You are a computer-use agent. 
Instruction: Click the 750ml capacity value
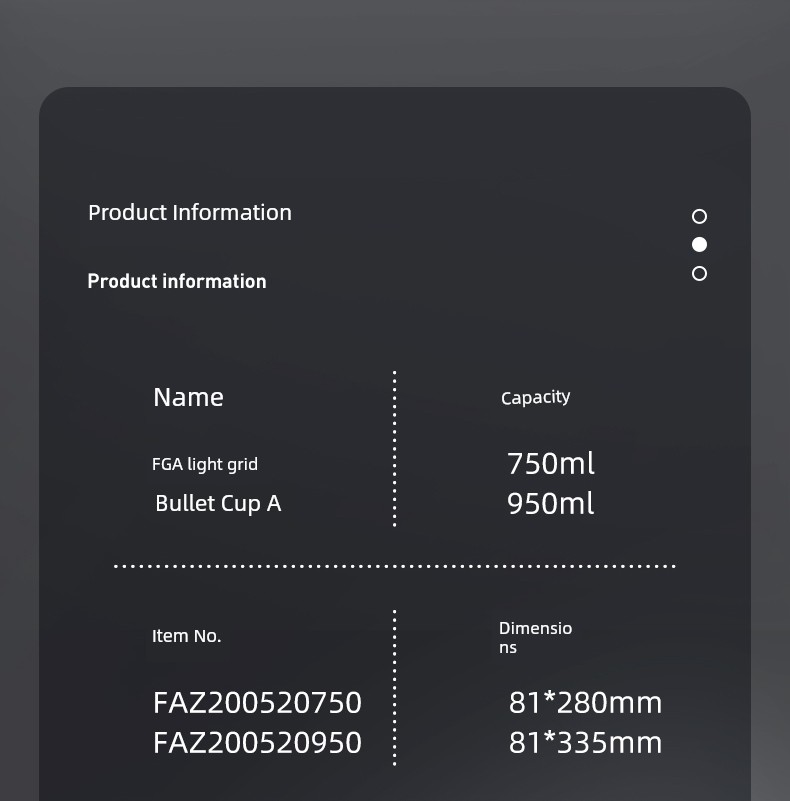[551, 463]
